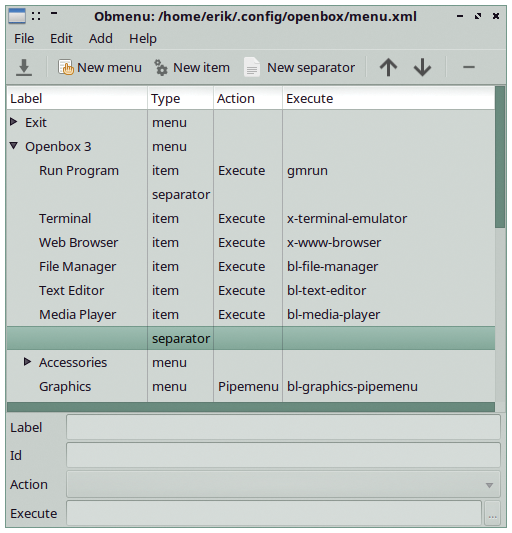
Task: Open the Add menu
Action: click(101, 38)
